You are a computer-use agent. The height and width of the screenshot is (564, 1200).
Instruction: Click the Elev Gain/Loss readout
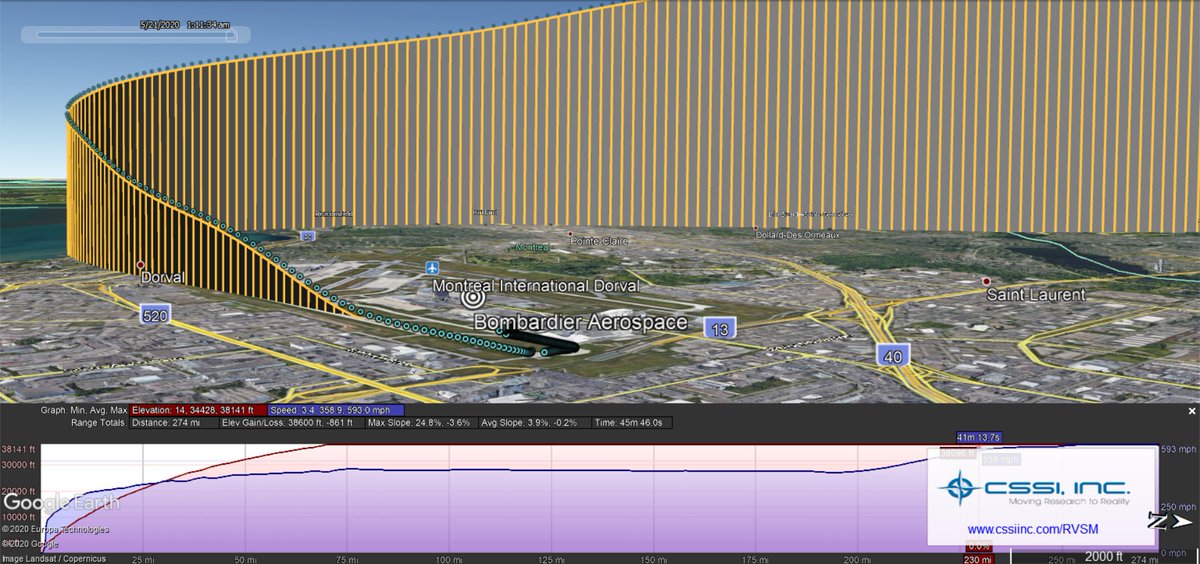coord(291,423)
